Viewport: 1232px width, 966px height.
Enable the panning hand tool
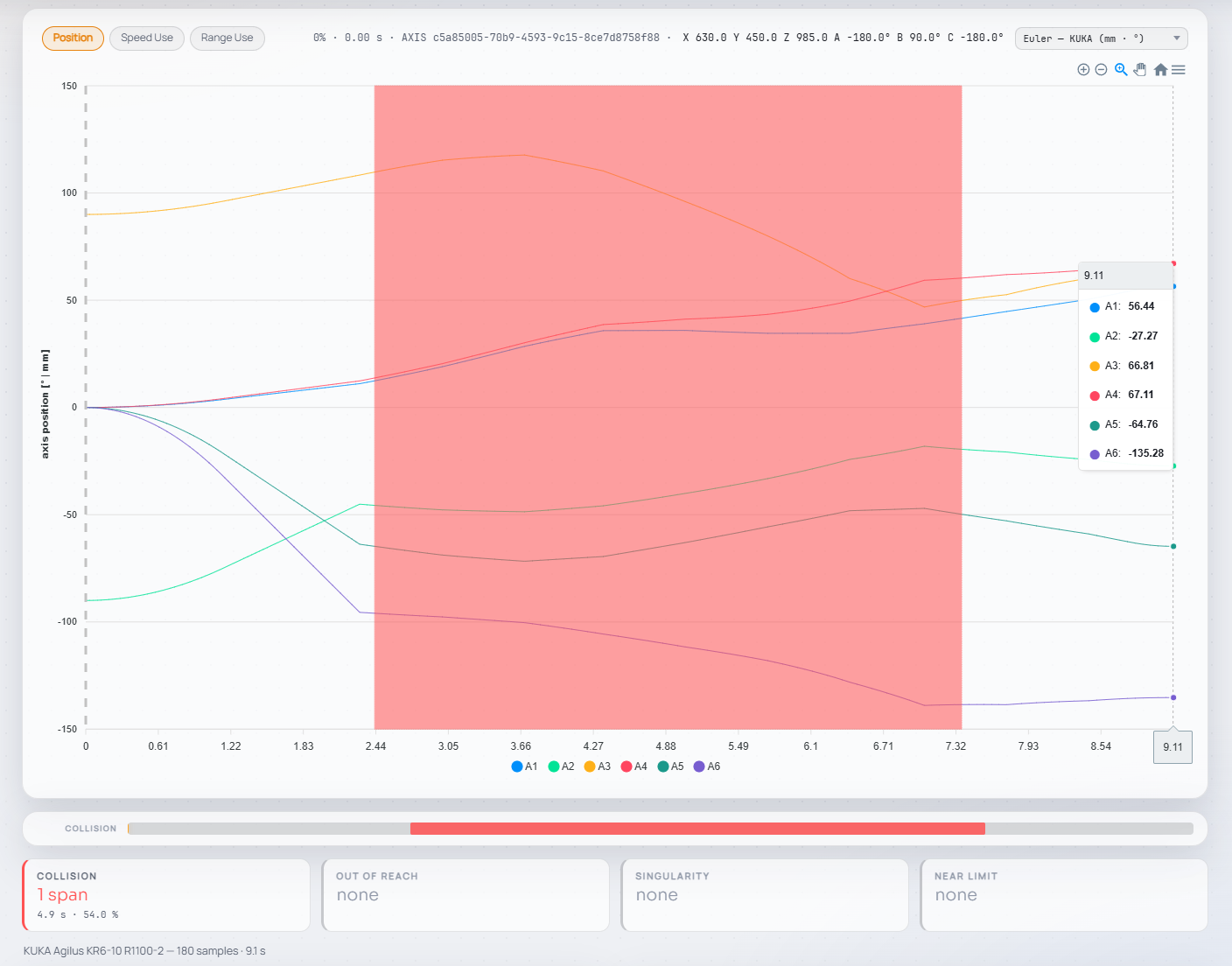click(x=1140, y=70)
